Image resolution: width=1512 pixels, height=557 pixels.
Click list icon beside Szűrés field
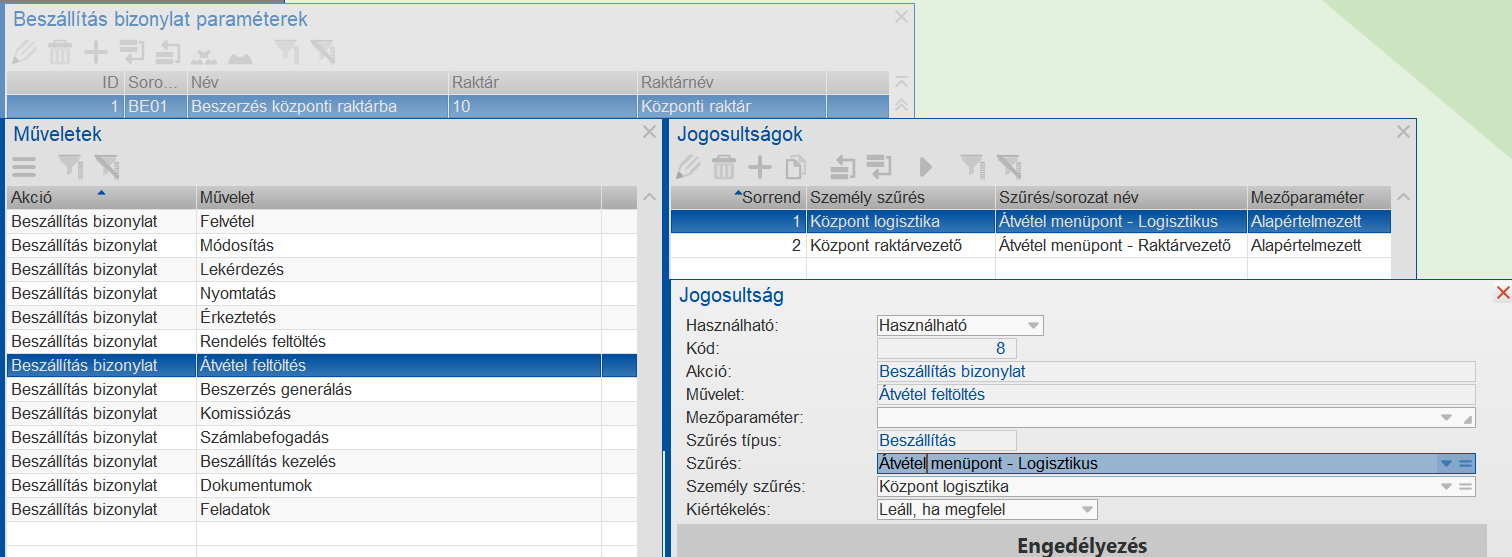tap(1467, 463)
